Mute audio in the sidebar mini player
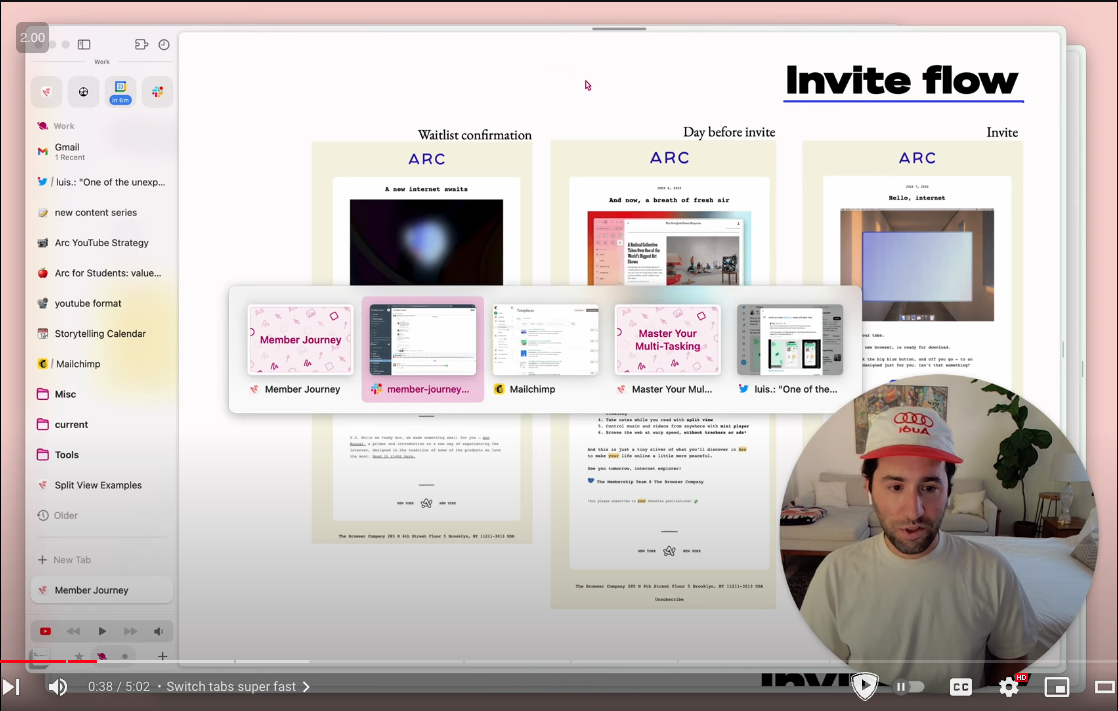Image resolution: width=1118 pixels, height=711 pixels. point(158,631)
